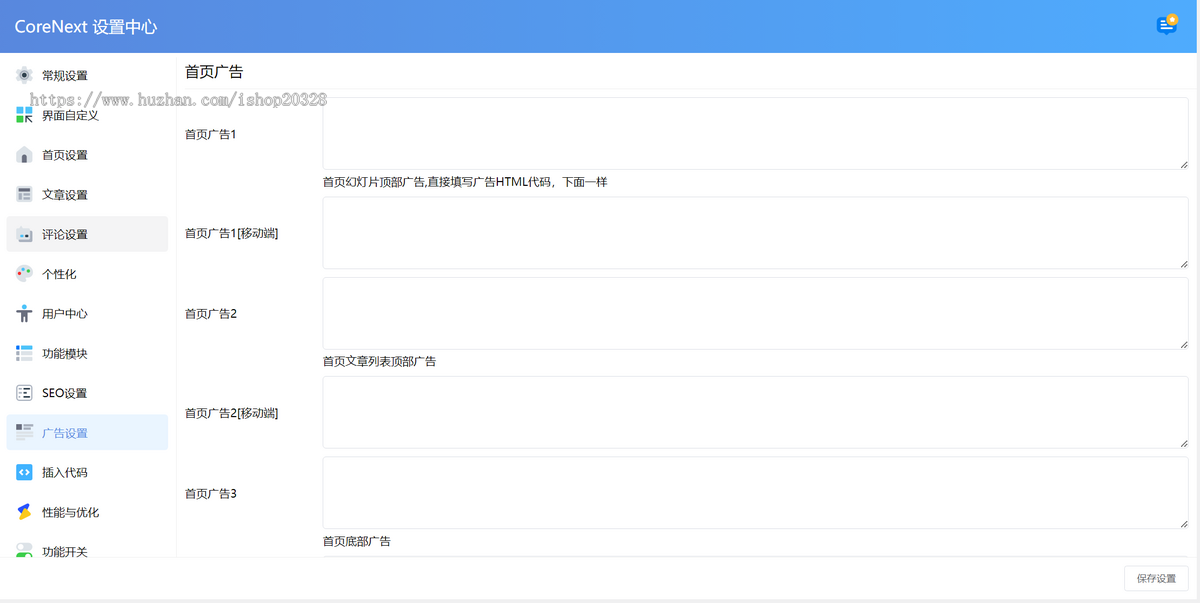Open 界面自定义 menu item
The height and width of the screenshot is (603, 1200).
(87, 115)
